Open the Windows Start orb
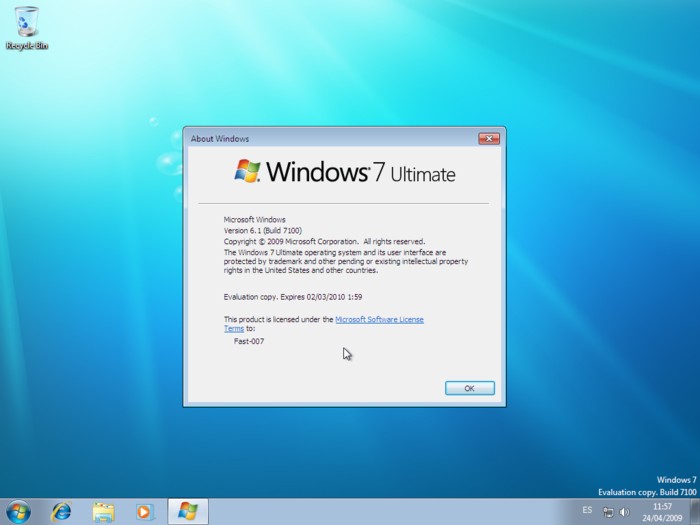 pos(19,512)
